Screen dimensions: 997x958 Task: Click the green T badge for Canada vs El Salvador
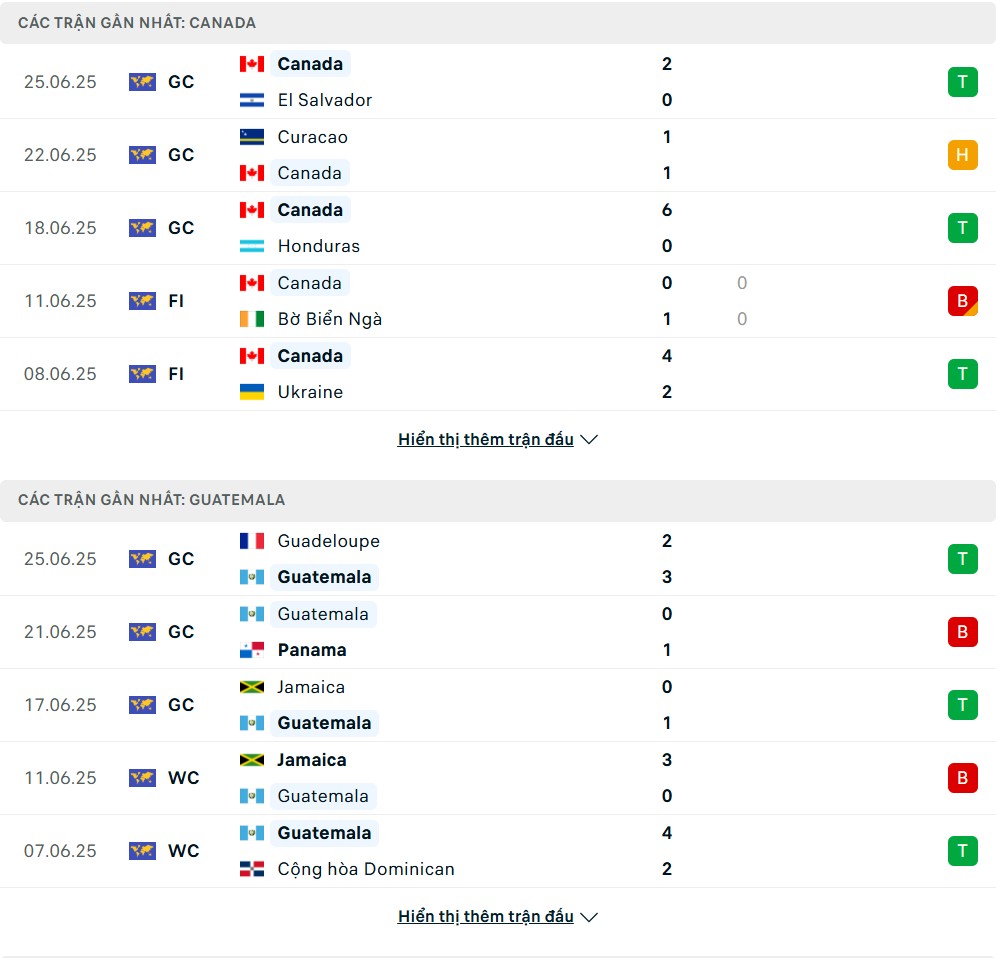tap(962, 82)
